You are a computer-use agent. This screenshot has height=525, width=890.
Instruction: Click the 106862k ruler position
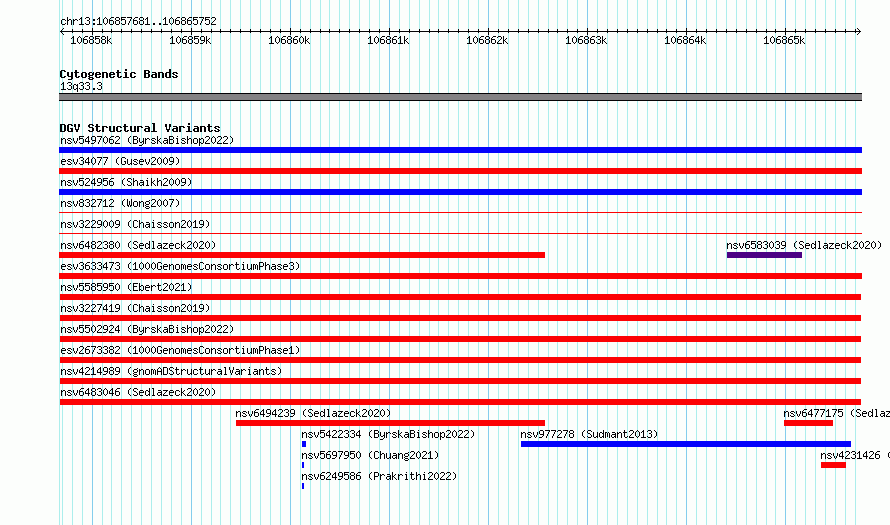point(487,40)
